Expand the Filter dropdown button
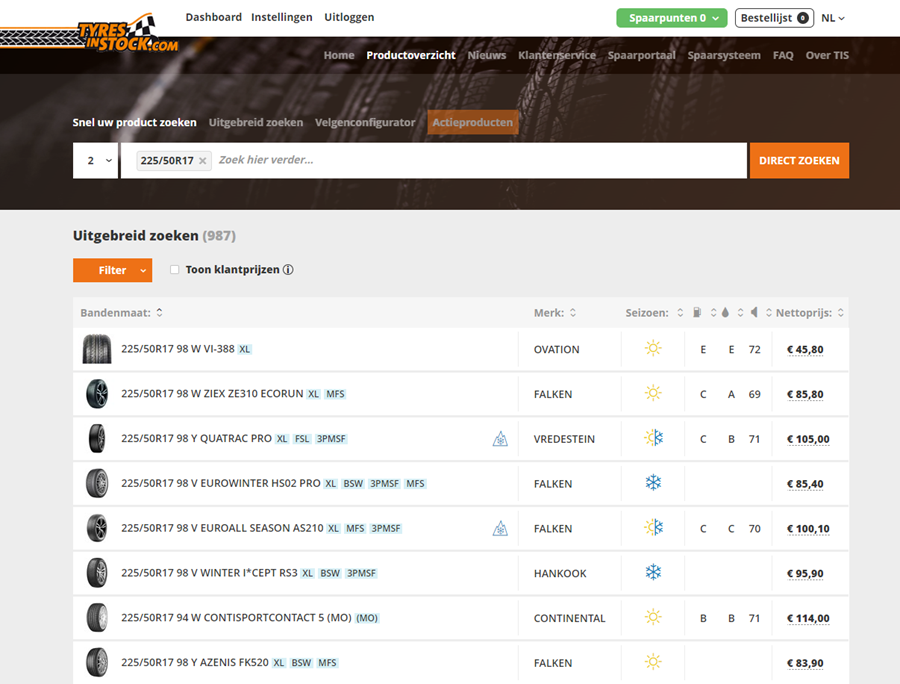 pos(112,270)
